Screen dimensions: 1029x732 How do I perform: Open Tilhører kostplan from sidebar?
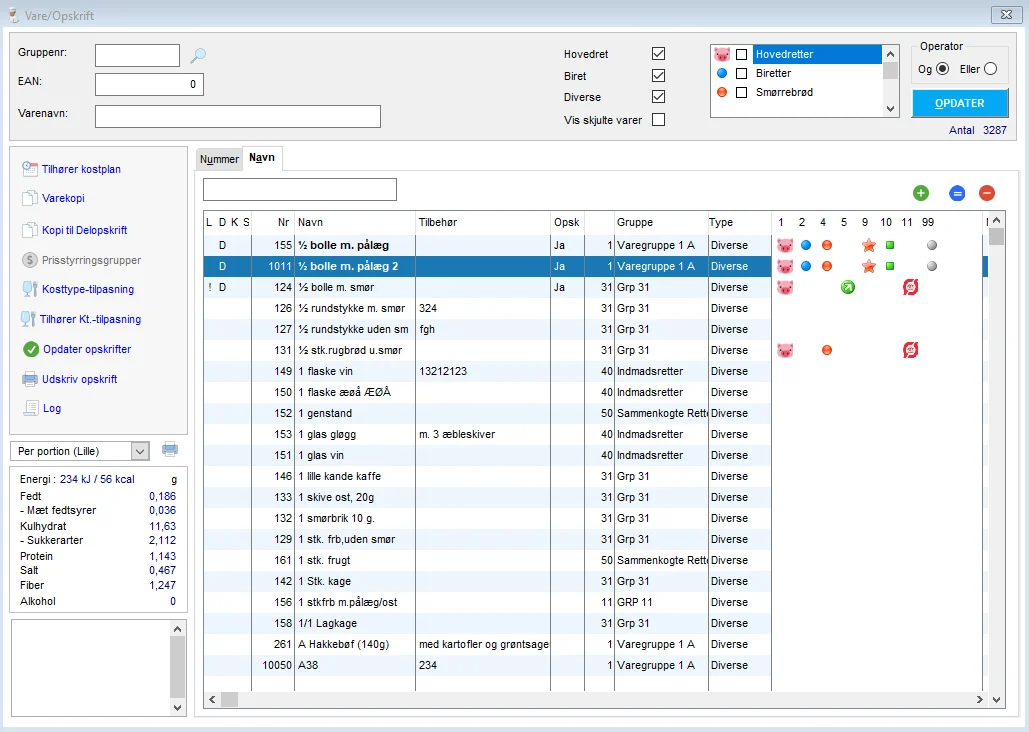point(80,170)
